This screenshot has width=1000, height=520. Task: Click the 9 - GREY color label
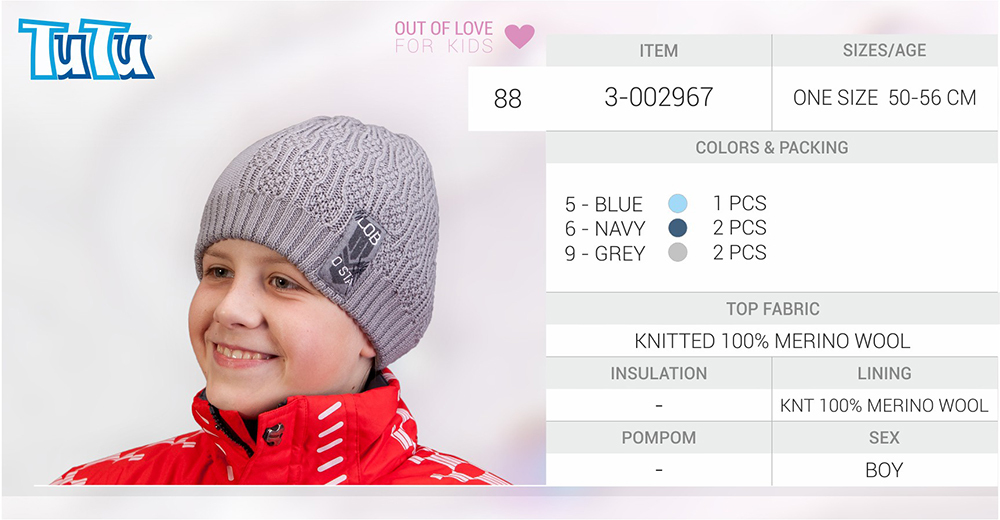(x=605, y=254)
